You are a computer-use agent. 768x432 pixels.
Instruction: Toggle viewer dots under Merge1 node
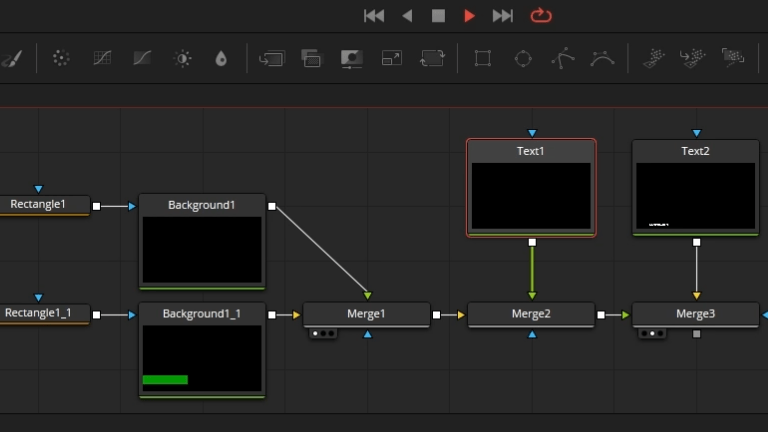(323, 334)
